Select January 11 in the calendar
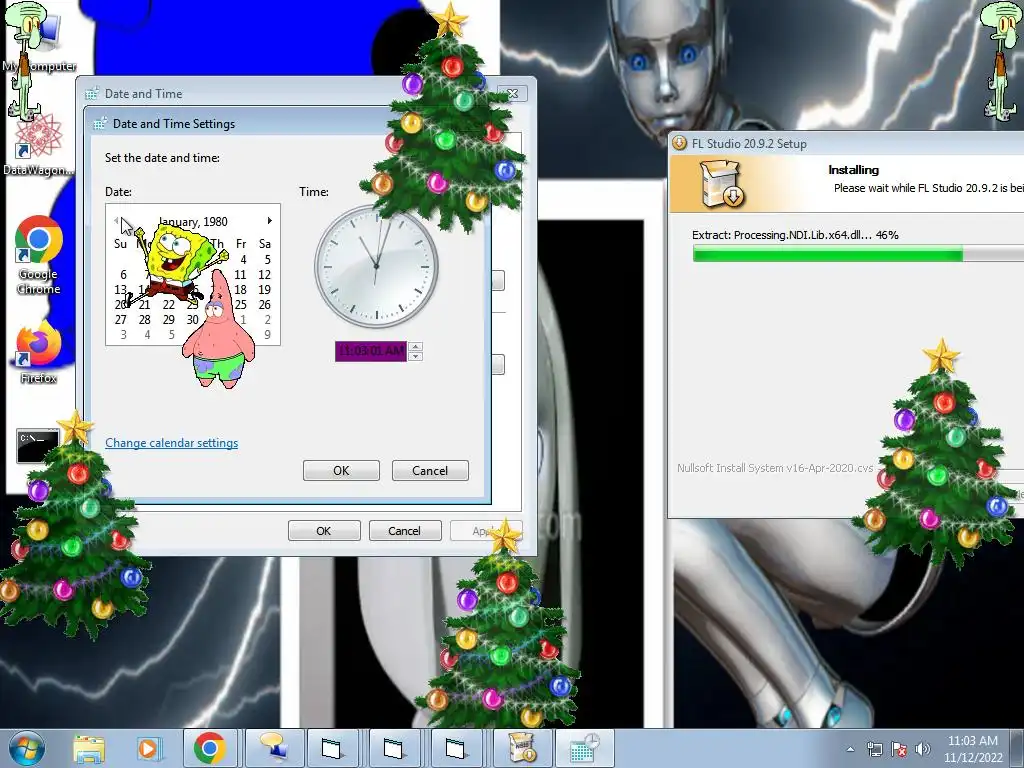Viewport: 1024px width, 768px height. (x=240, y=275)
